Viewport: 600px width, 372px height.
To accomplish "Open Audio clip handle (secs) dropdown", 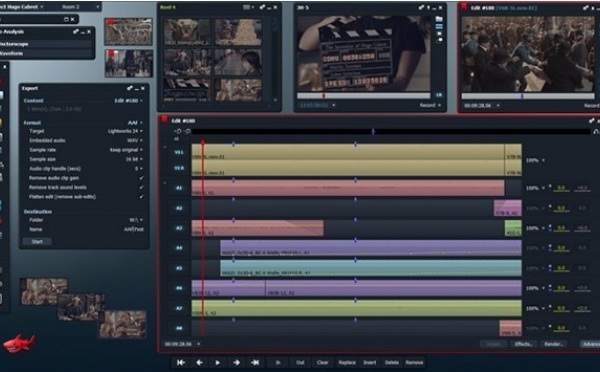I will pyautogui.click(x=139, y=169).
